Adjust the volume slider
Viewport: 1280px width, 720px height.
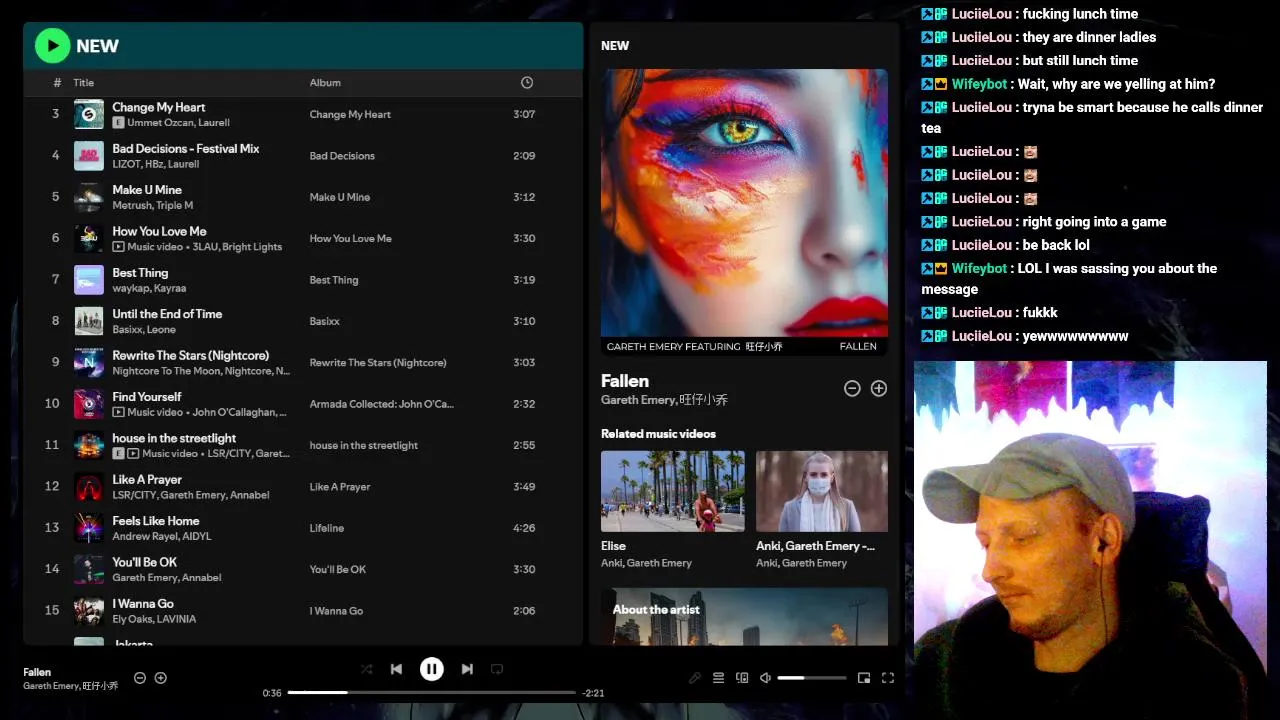(x=812, y=678)
